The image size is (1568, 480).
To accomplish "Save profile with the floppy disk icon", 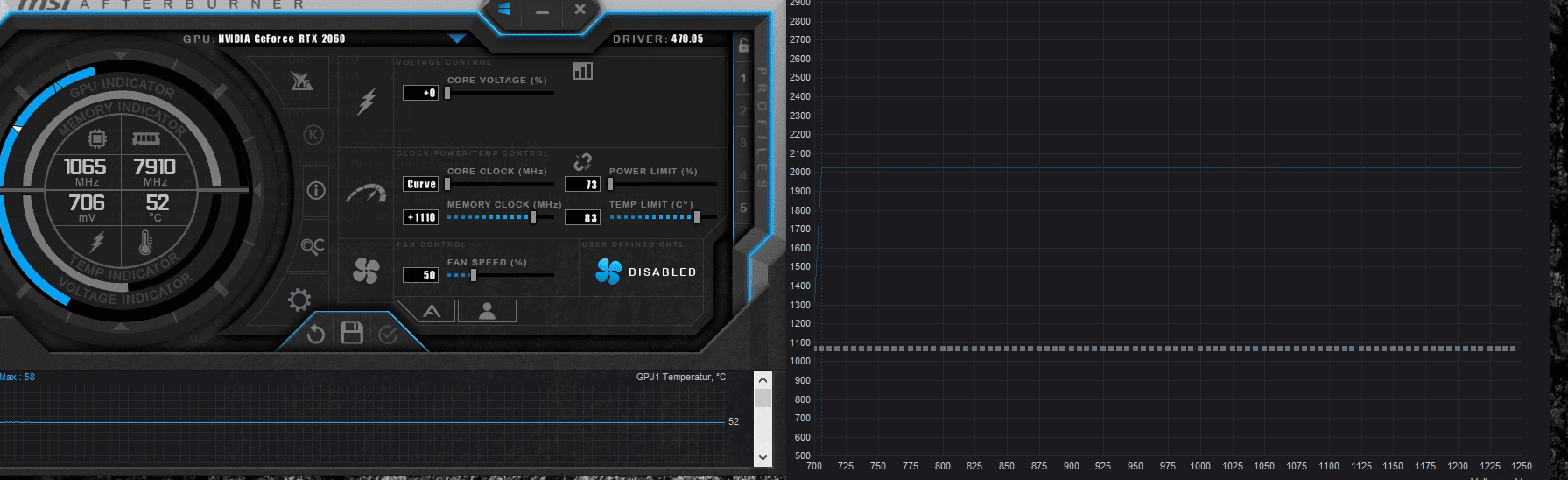I will pyautogui.click(x=352, y=333).
